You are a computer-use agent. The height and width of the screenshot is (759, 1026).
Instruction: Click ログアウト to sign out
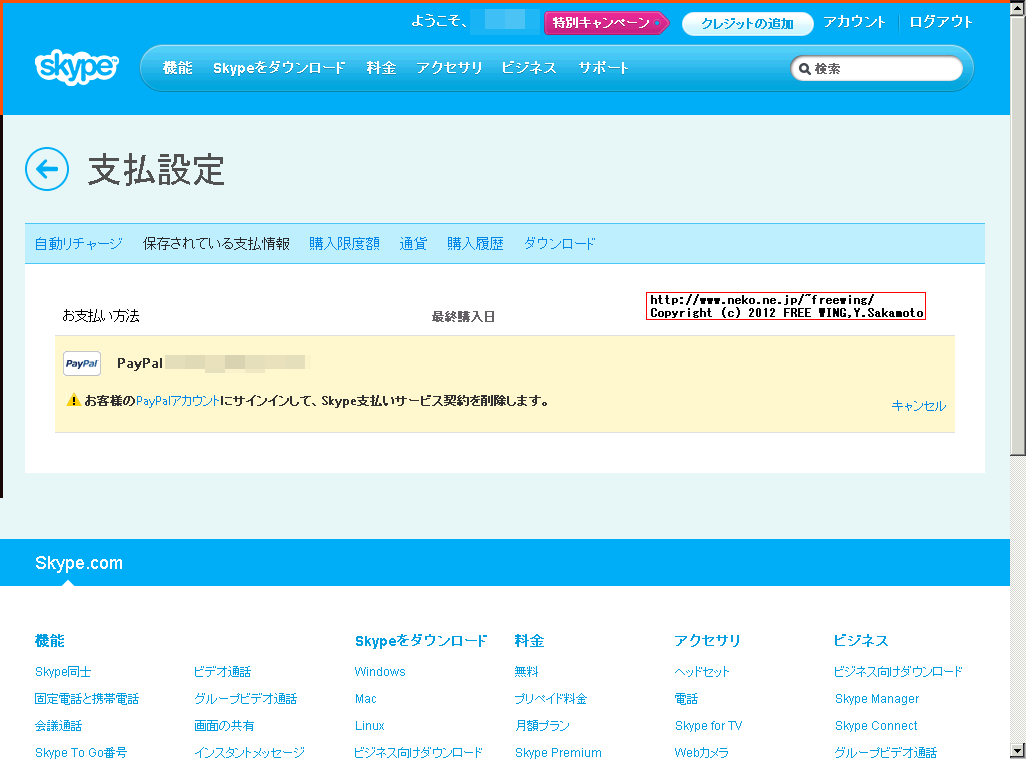pyautogui.click(x=940, y=22)
